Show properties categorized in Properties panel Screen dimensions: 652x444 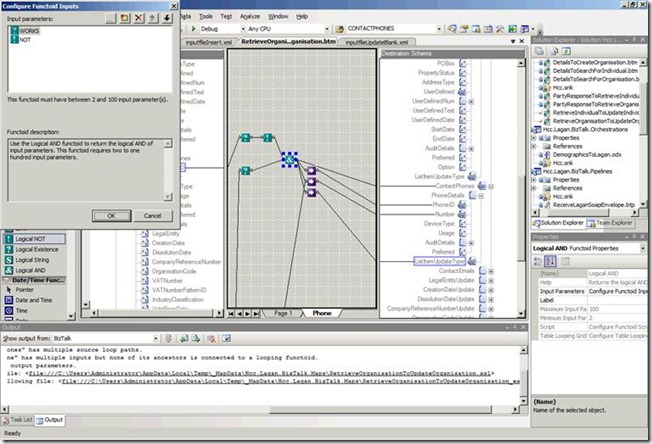(538, 261)
